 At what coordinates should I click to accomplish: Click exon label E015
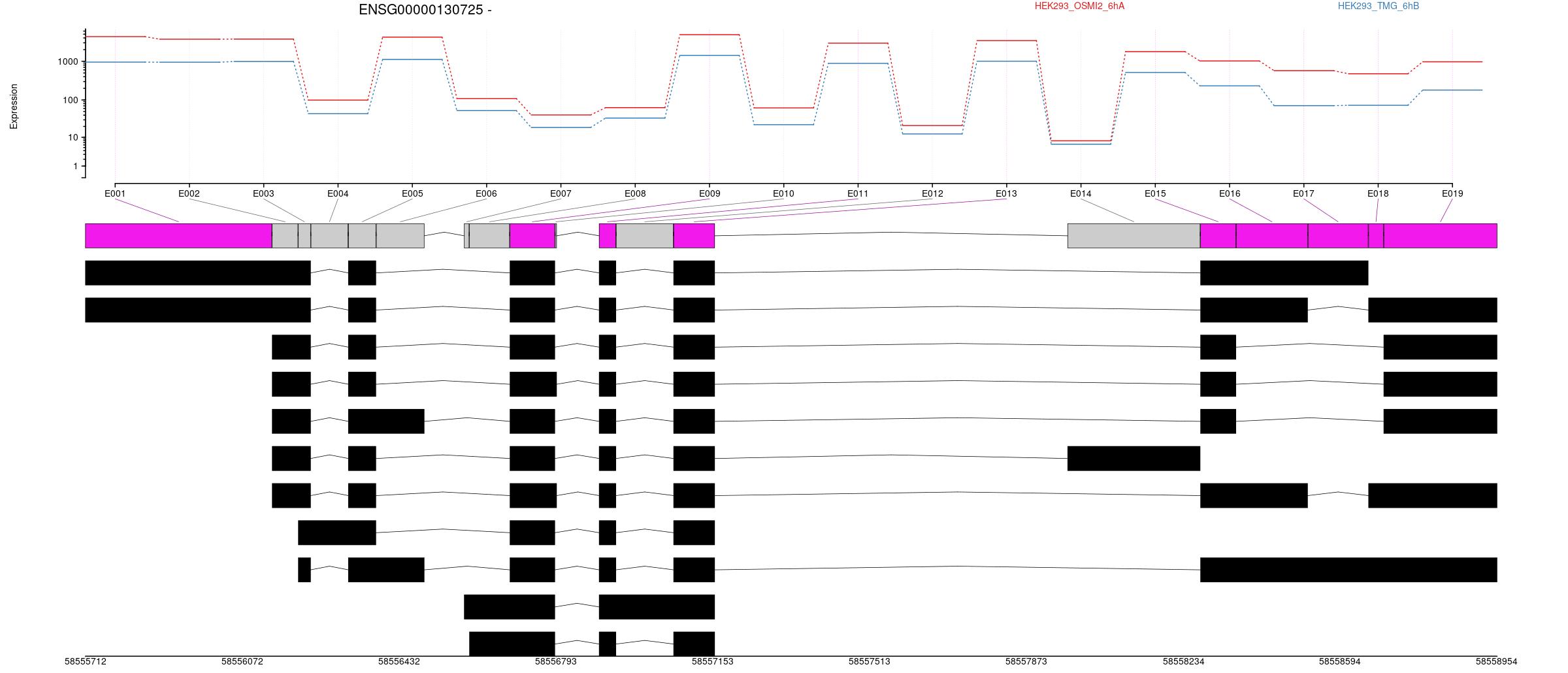[x=1155, y=193]
